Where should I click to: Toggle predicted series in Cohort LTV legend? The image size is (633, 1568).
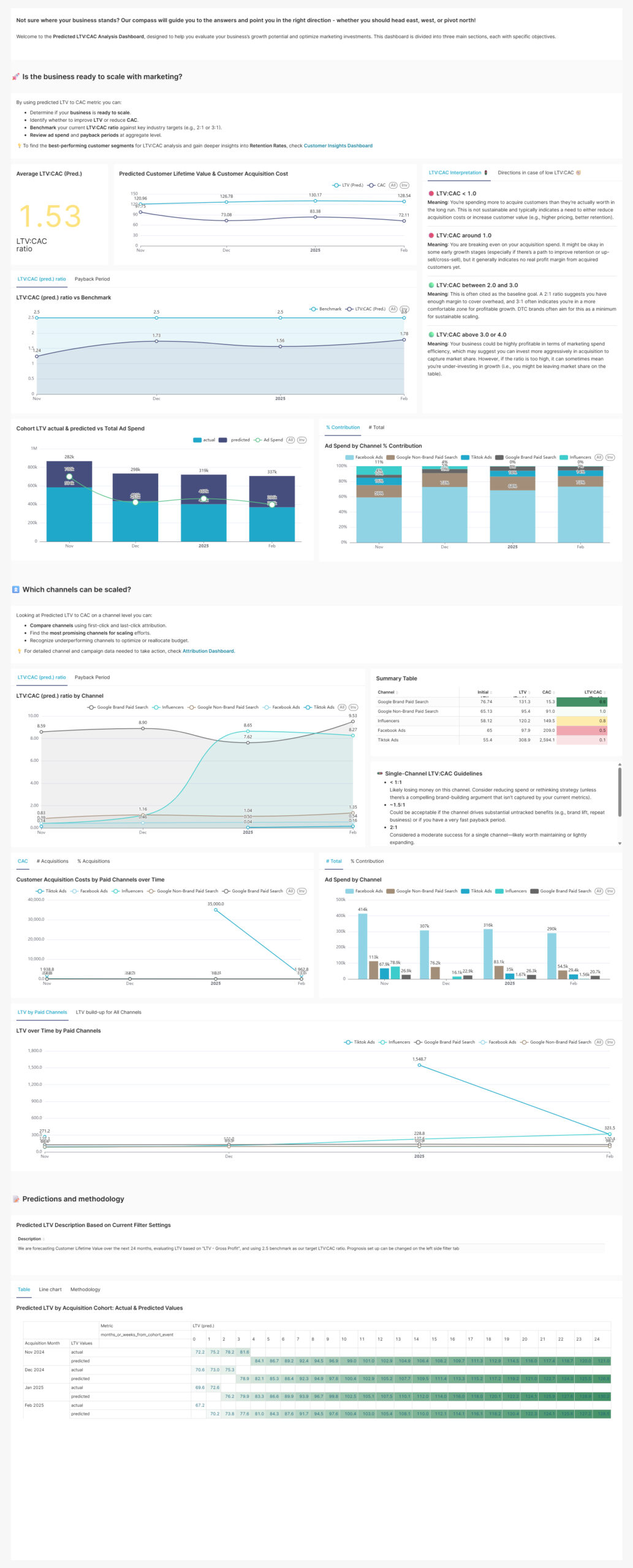pyautogui.click(x=235, y=440)
